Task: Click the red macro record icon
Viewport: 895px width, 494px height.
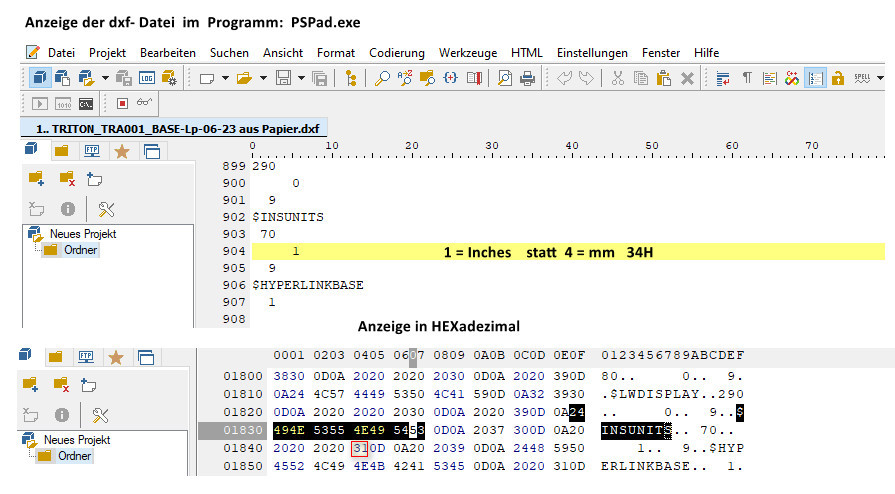Action: (122, 103)
